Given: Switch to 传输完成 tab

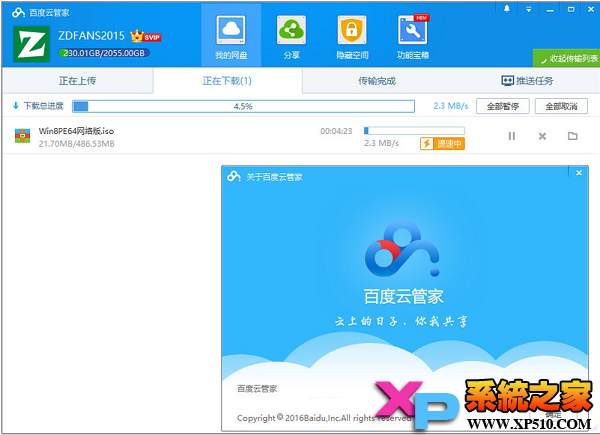Looking at the screenshot, I should (x=377, y=81).
